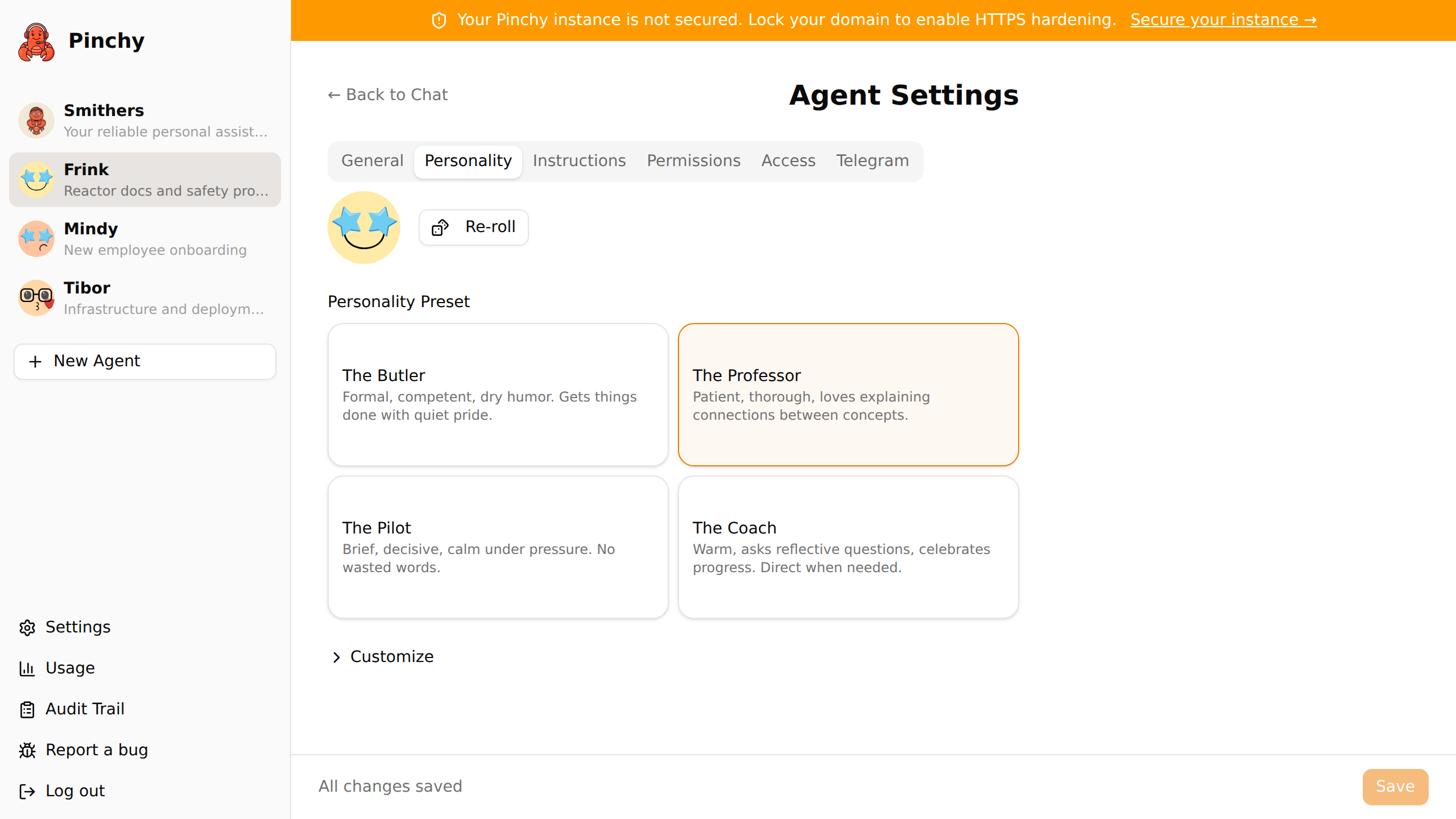
Task: Click the Audit Trail clipboard icon
Action: point(27,709)
